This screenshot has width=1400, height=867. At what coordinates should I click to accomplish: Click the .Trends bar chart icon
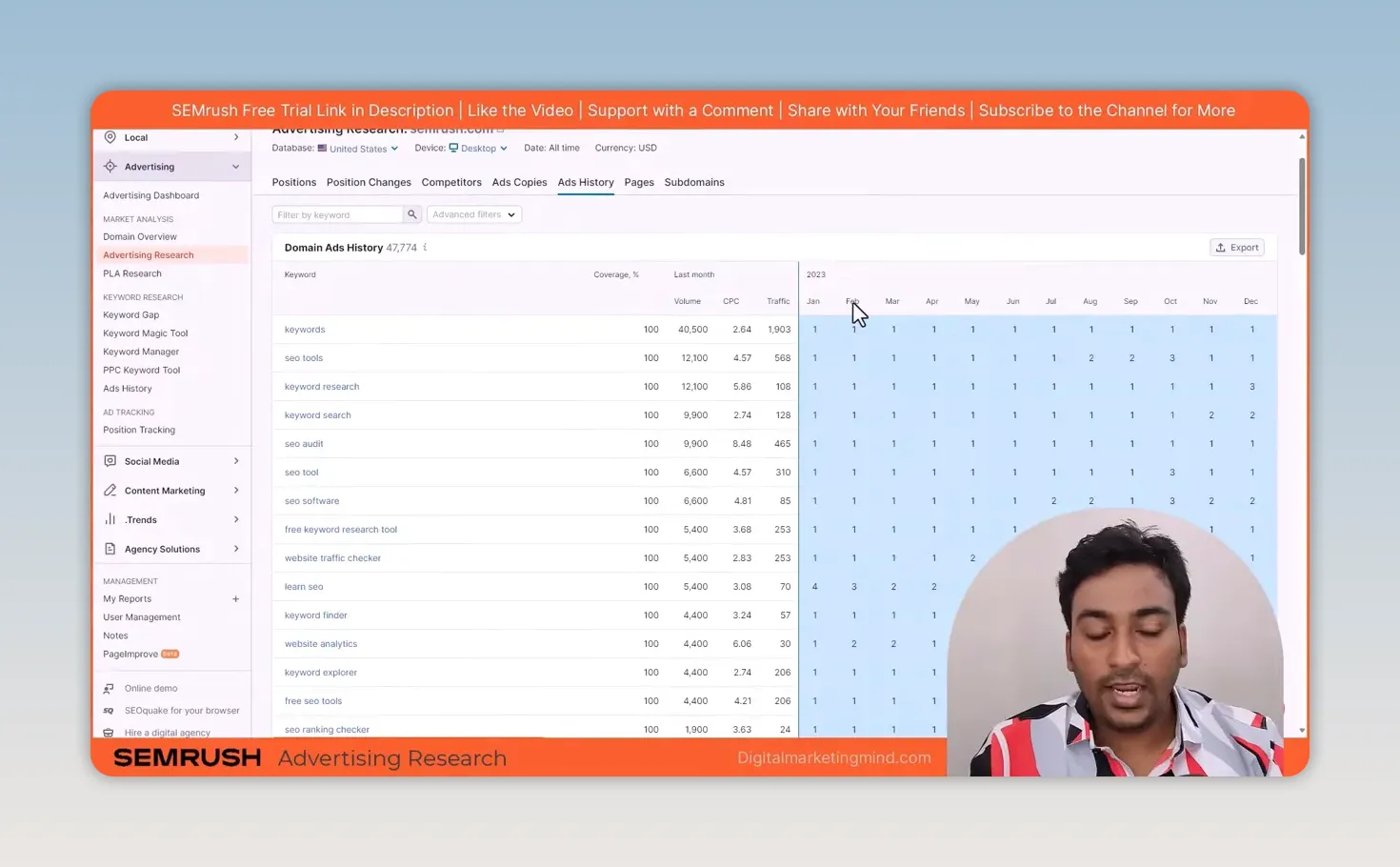coord(110,519)
